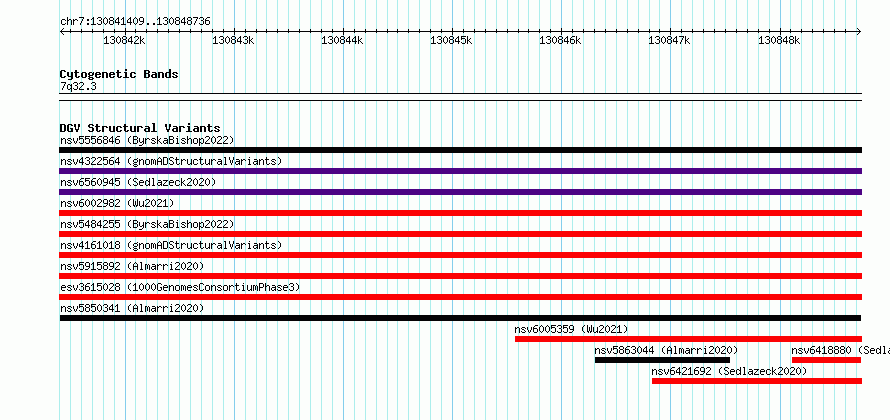This screenshot has width=890, height=420.
Task: Open the nsv6418880 variant label
Action: 841,350
